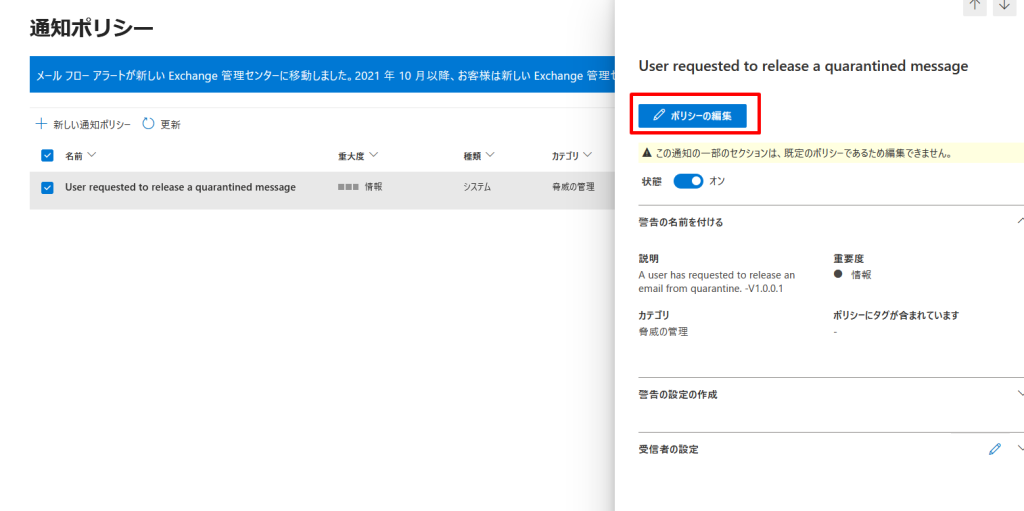Click the blue Exchange mail flow banner

click(x=320, y=75)
